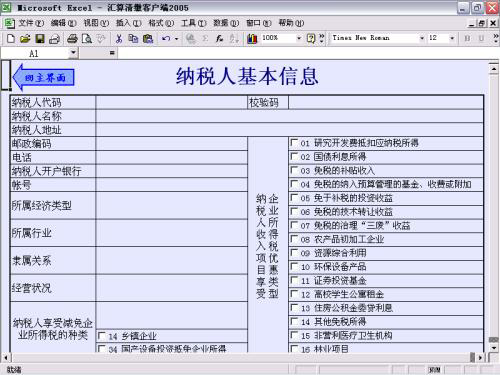
Task: Enable 05 免于补税的投资收益
Action: pos(294,198)
